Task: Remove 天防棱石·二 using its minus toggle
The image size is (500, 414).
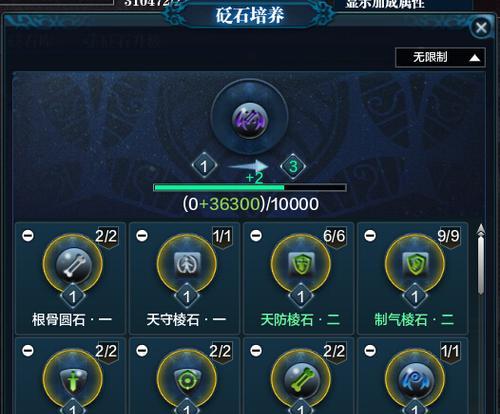Action: (256, 236)
